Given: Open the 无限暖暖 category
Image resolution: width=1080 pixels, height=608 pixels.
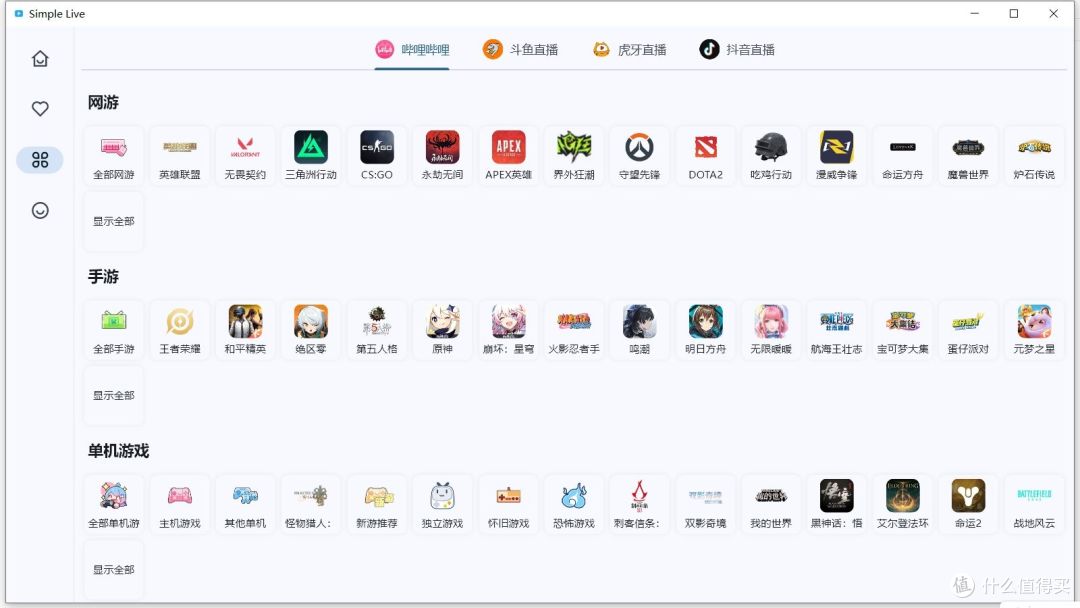Looking at the screenshot, I should [x=771, y=330].
